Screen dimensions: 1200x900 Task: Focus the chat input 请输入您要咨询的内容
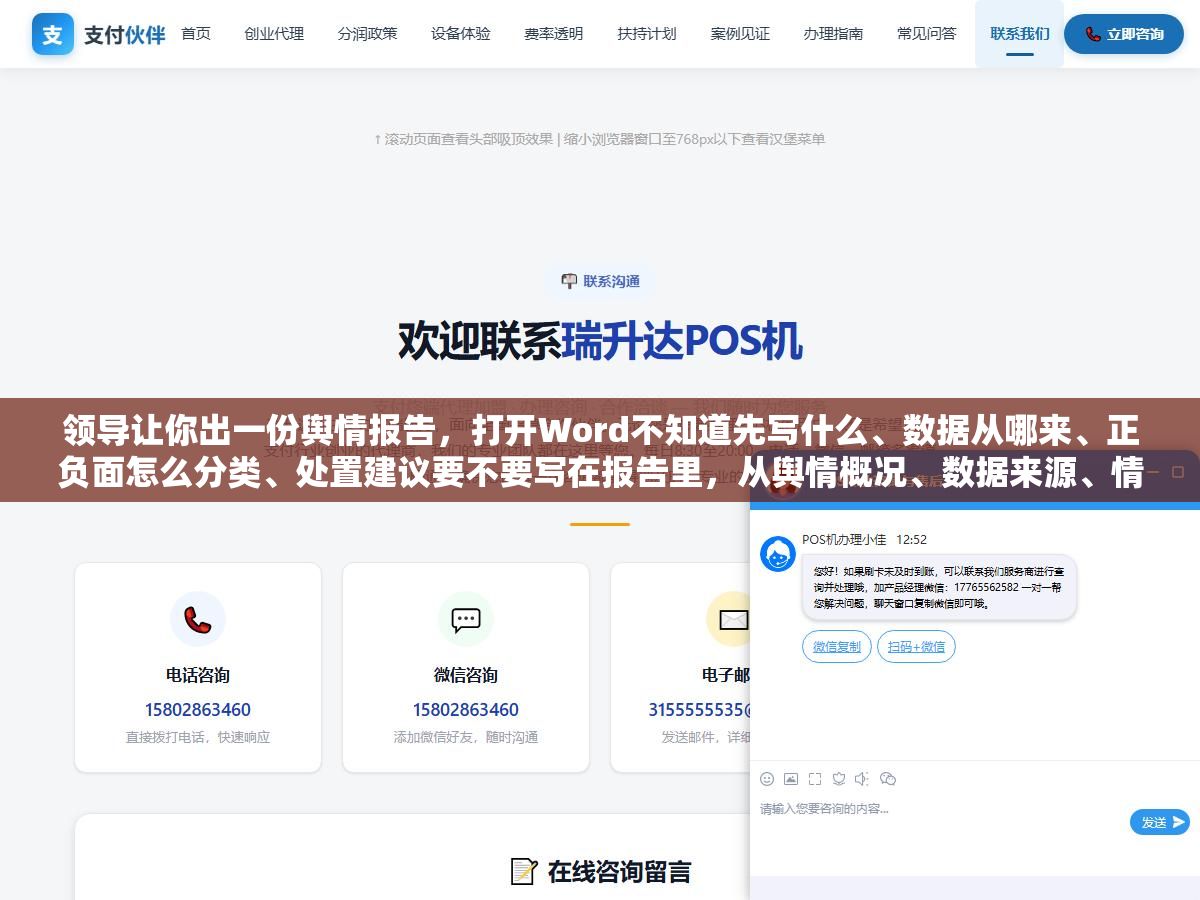[940, 808]
